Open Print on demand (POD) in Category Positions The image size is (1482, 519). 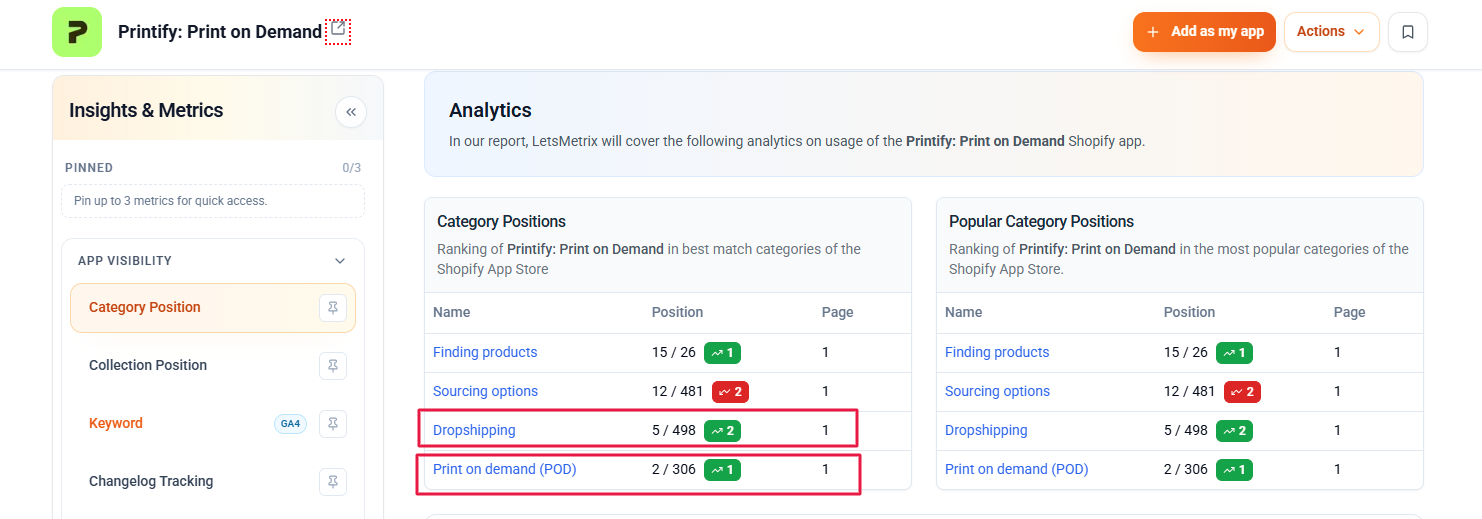point(505,469)
